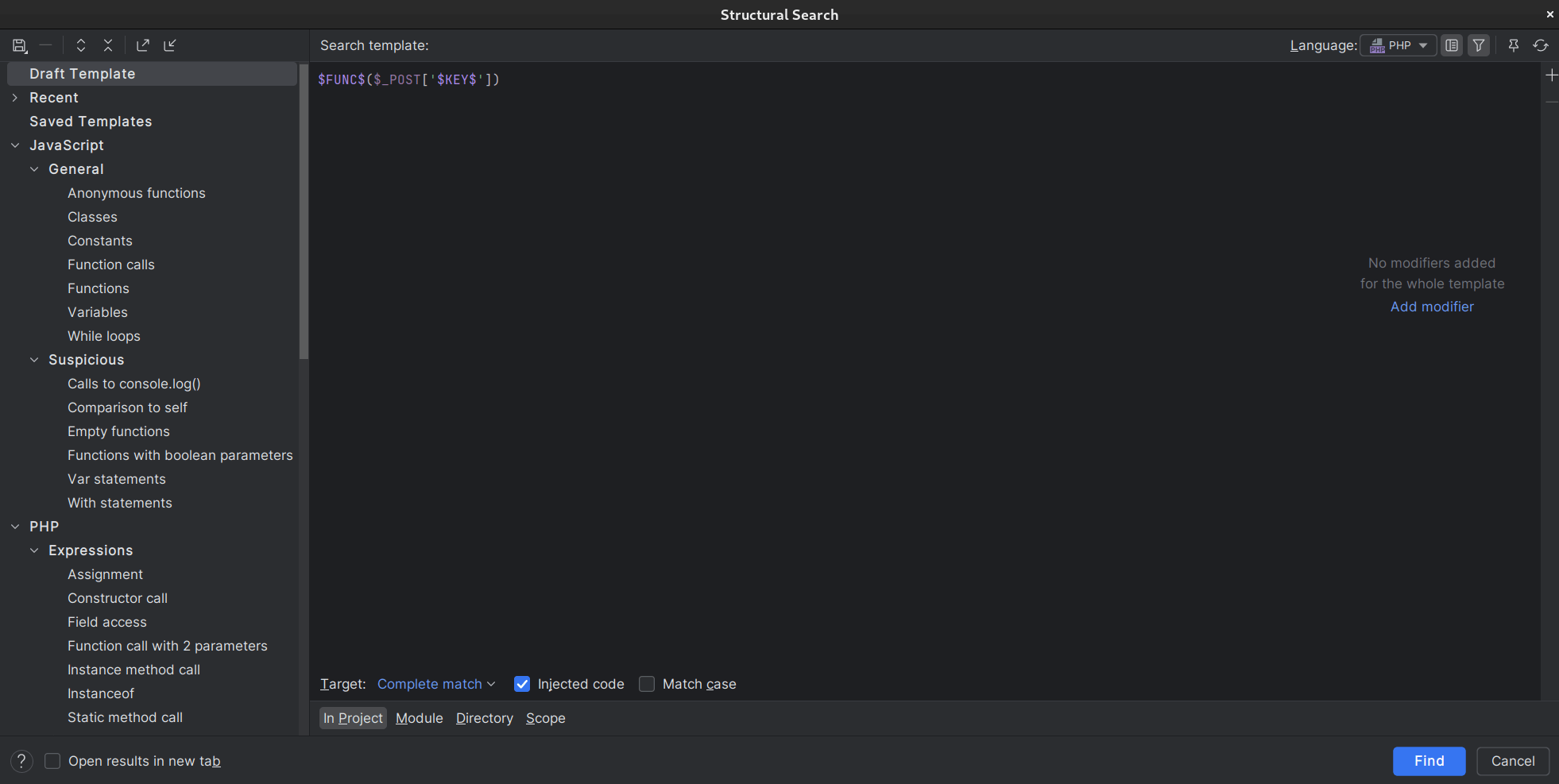Toggle the existing templates panel icon
Screen dimensions: 1559x784
point(1452,45)
